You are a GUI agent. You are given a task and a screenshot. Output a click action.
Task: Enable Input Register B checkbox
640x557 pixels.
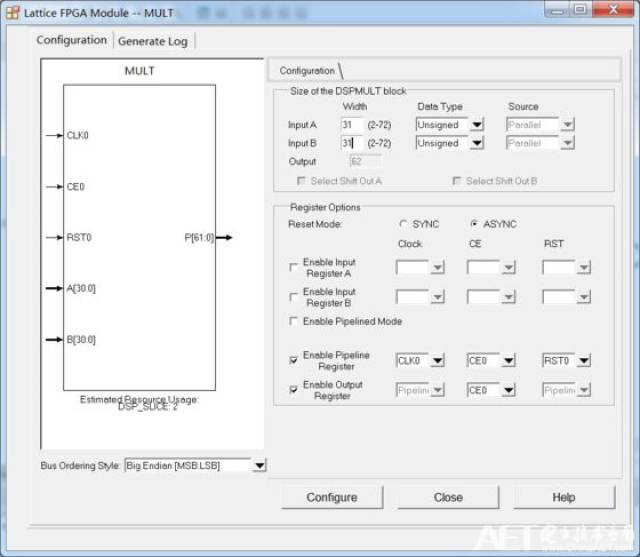293,297
